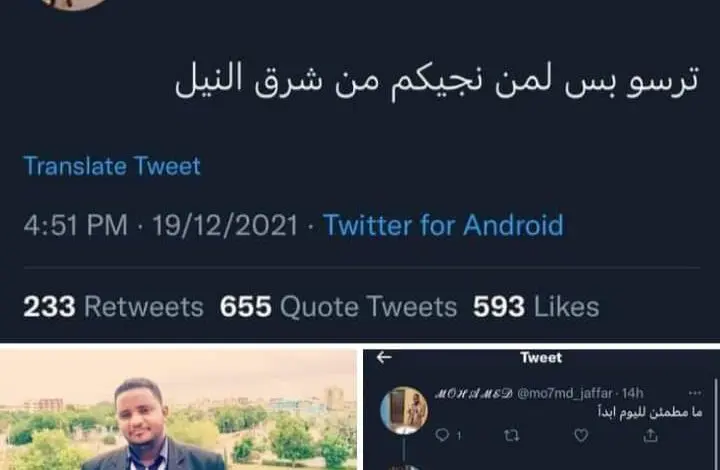Click the 4:51 PM 19/12/2021 timestamp

tap(161, 225)
